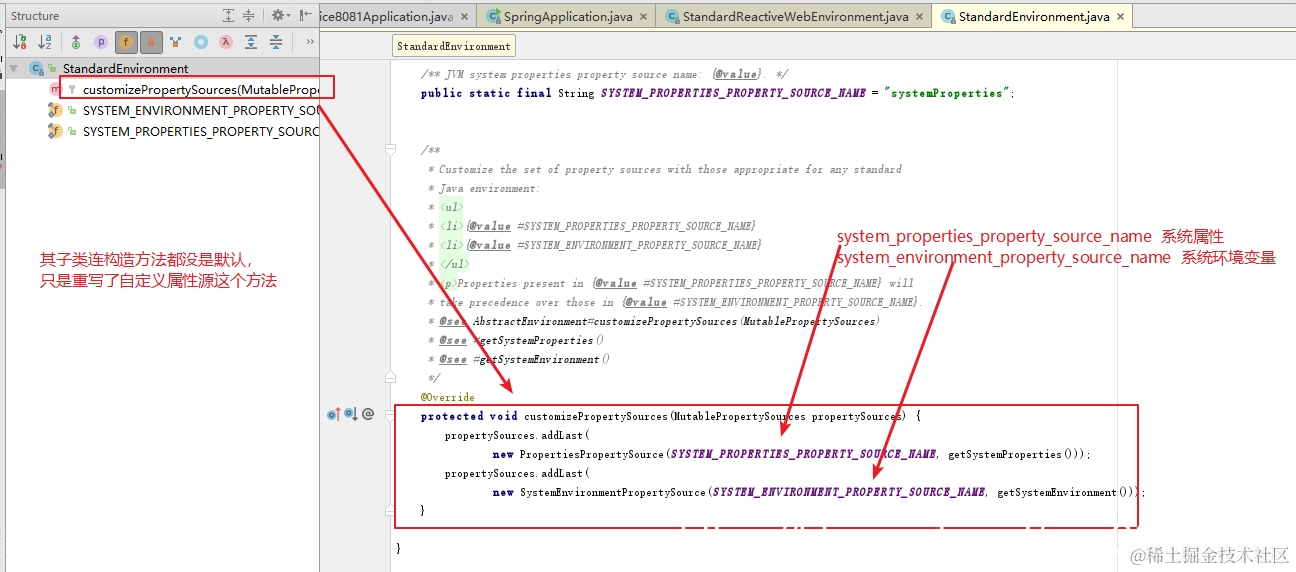
Task: Click the @Override annotation
Action: pyautogui.click(x=448, y=397)
